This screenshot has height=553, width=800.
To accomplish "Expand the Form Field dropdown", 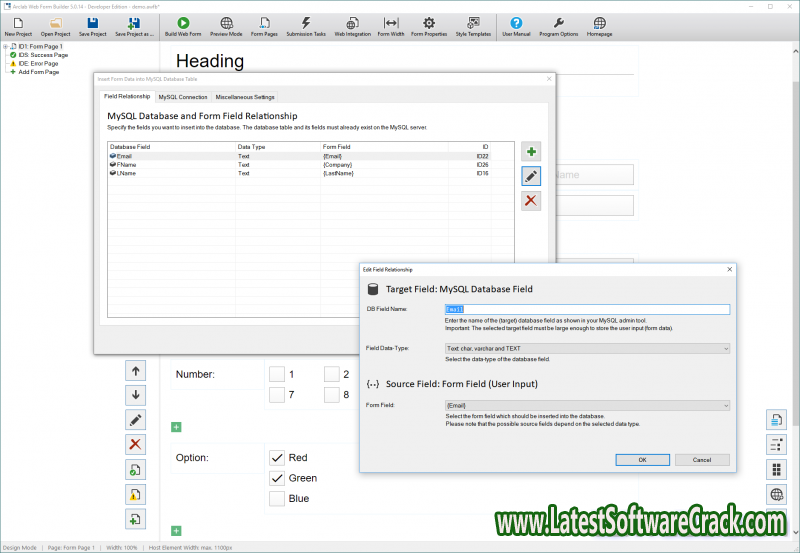I will [587, 405].
